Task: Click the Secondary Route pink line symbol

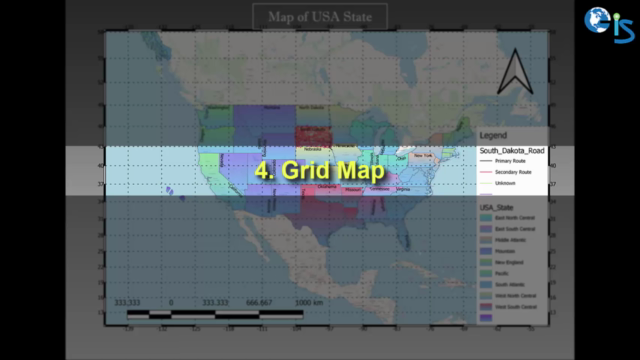Action: (486, 172)
